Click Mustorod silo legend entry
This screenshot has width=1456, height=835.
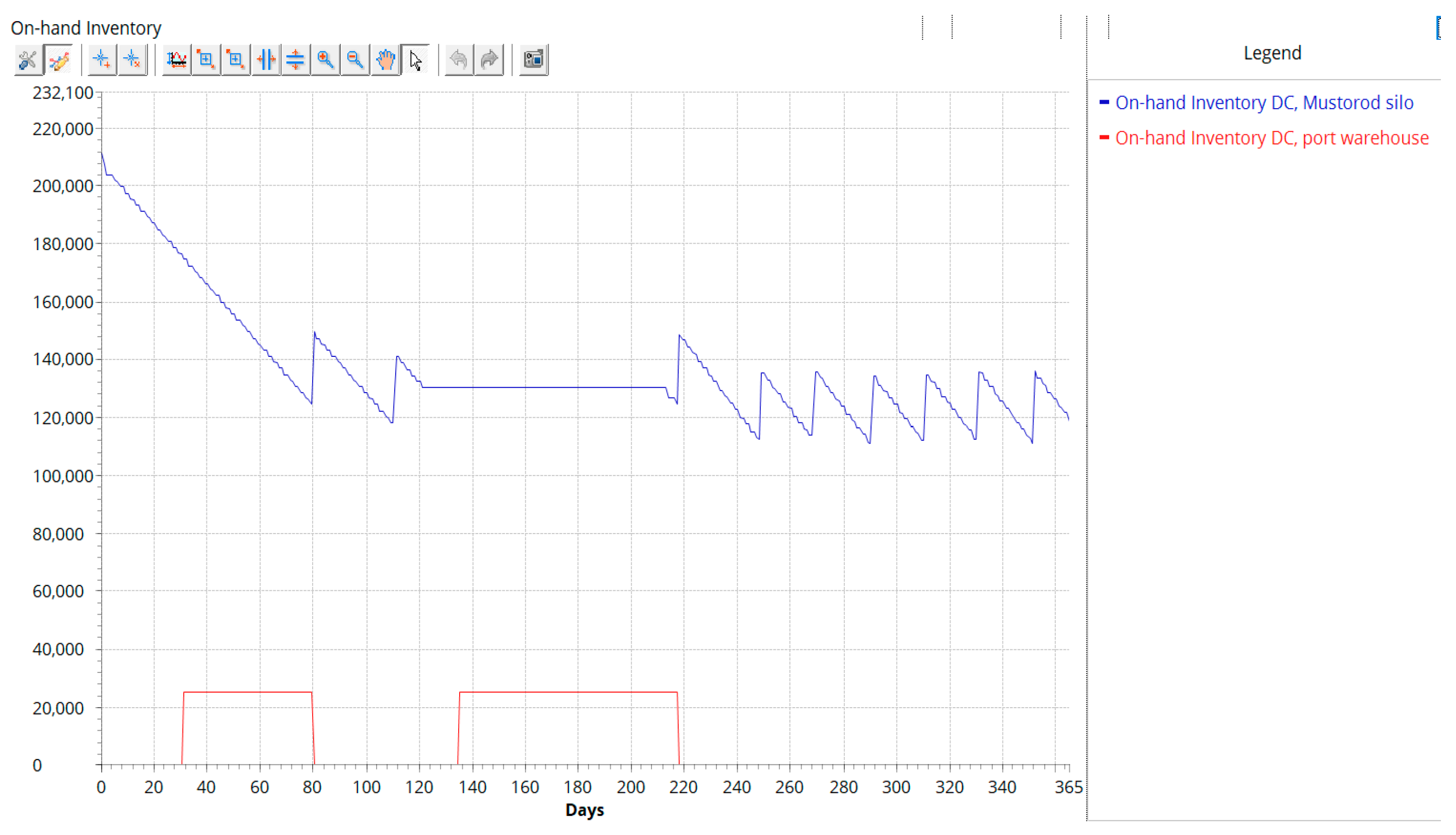1264,103
